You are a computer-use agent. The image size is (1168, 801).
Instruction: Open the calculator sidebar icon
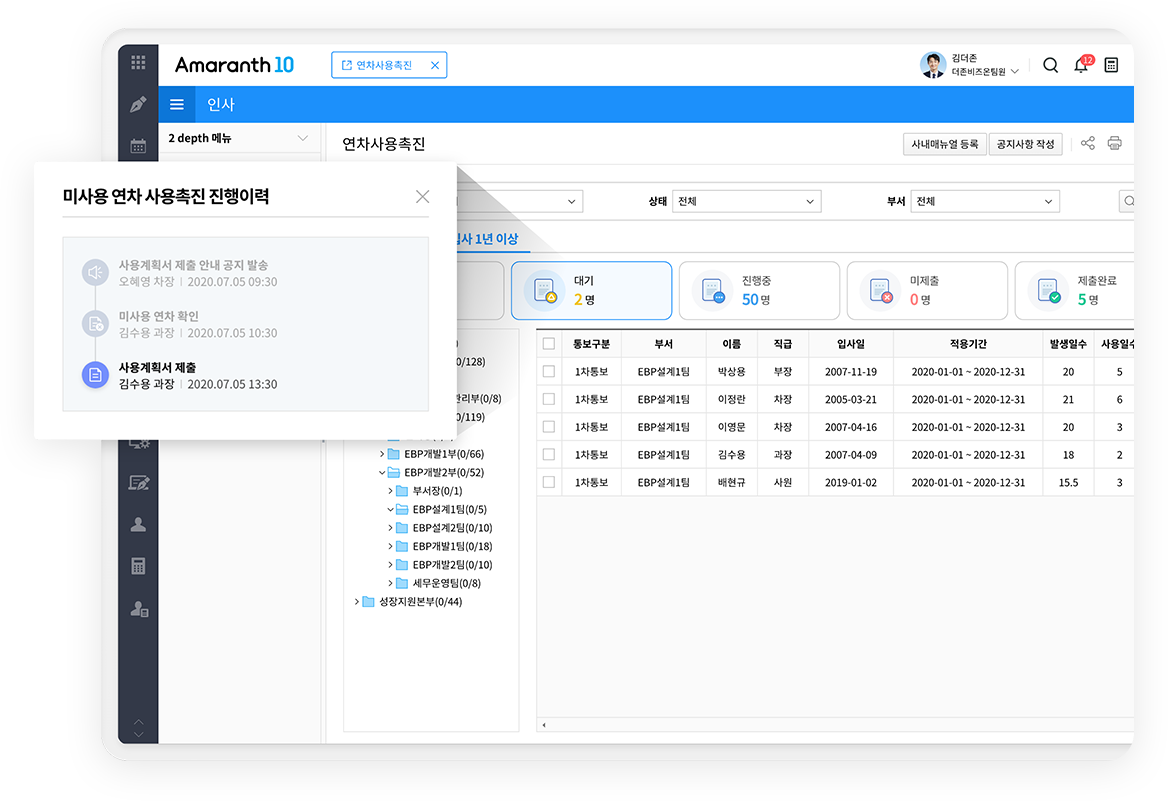click(x=138, y=566)
